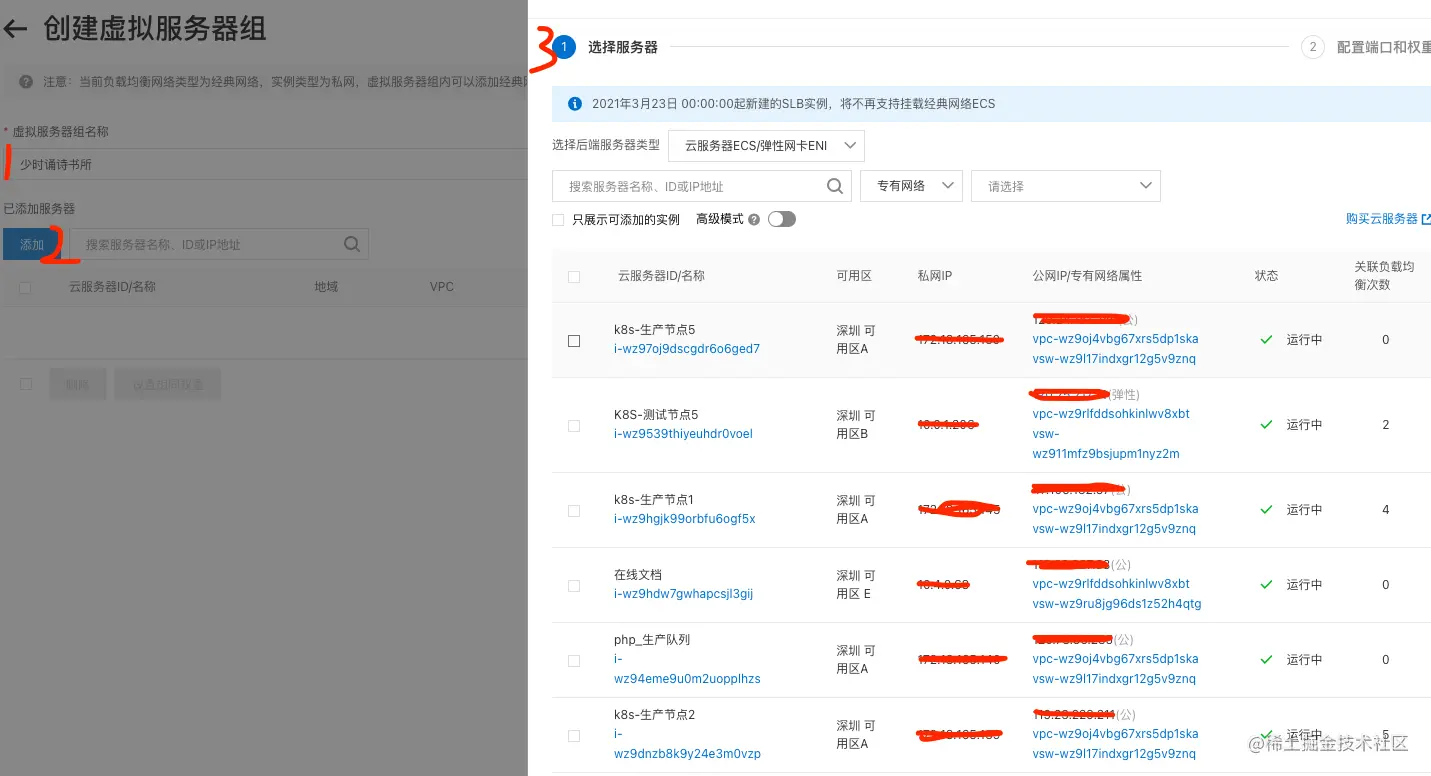1431x776 pixels.
Task: Open instance i-wz9hgjk99orbfu6ogf5x link
Action: click(685, 519)
